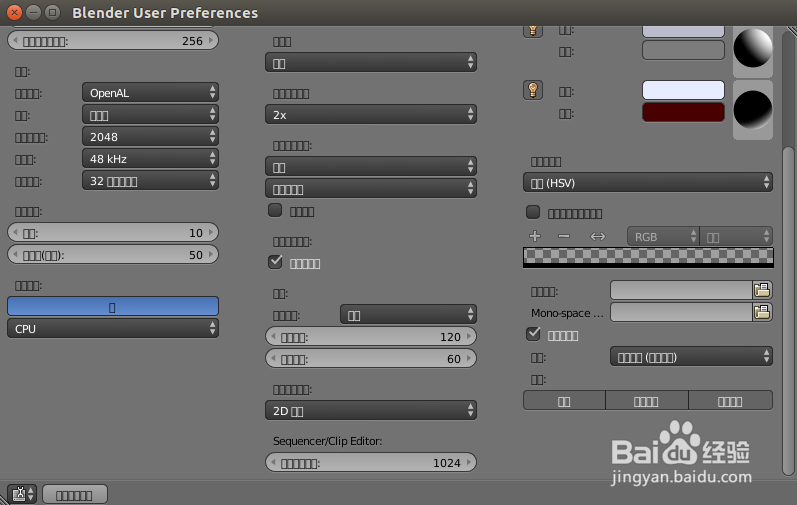Open the RGB color mode dropdown
This screenshot has width=797, height=505.
coord(663,236)
